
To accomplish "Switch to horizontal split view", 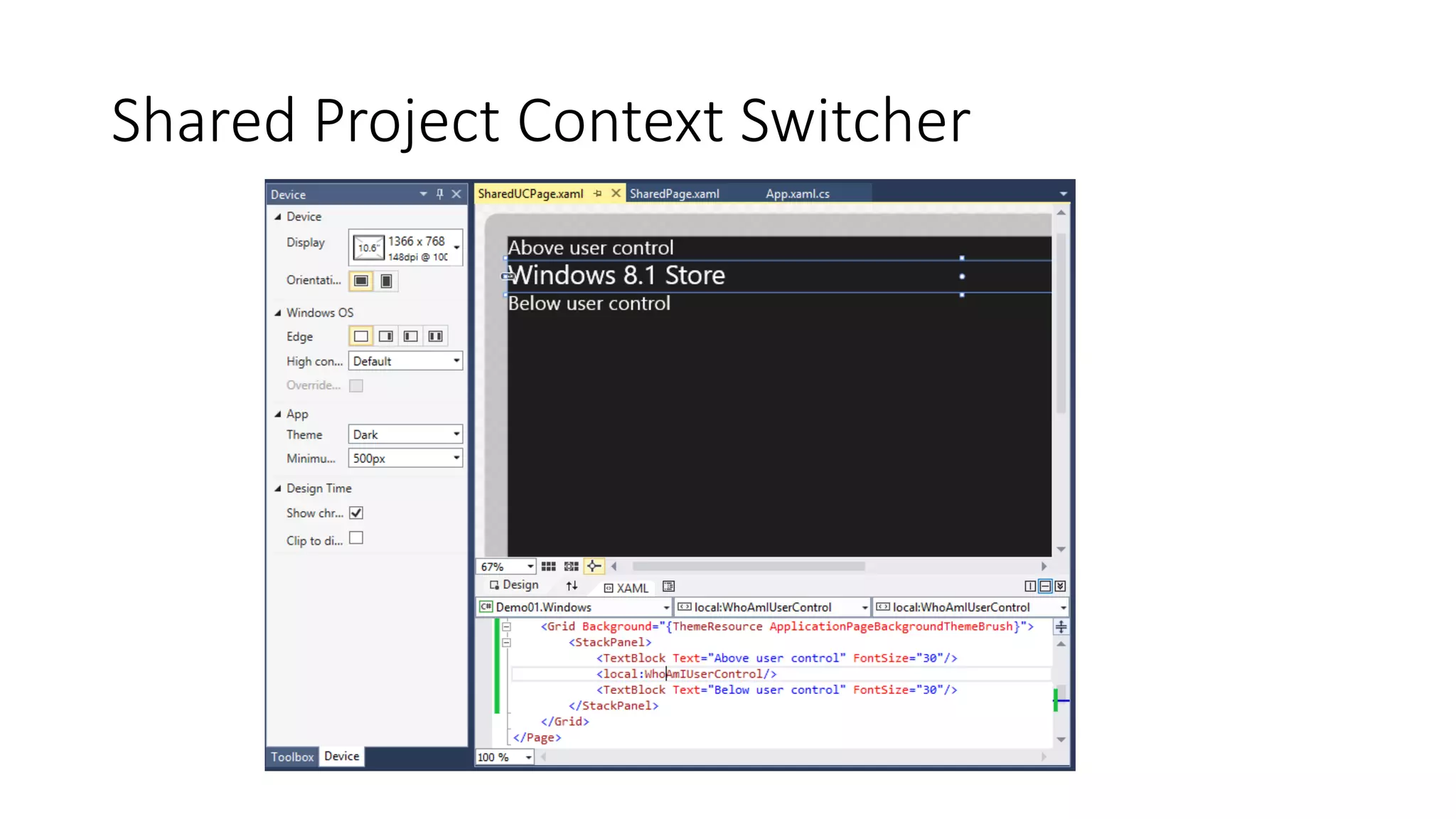I will click(x=1045, y=587).
